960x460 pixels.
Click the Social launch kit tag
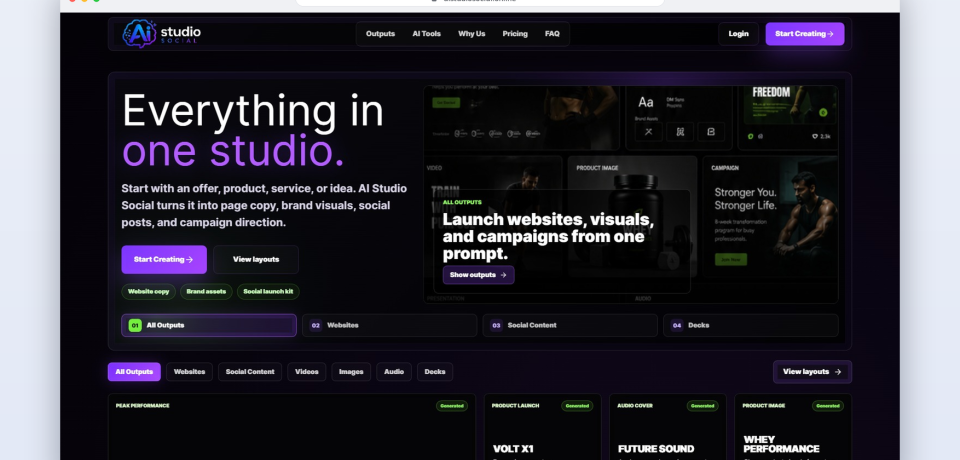268,292
